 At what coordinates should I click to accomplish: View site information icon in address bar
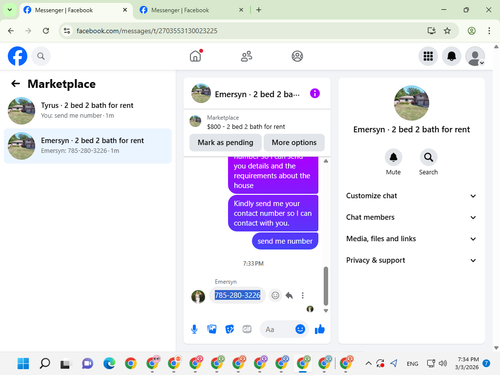click(x=67, y=31)
